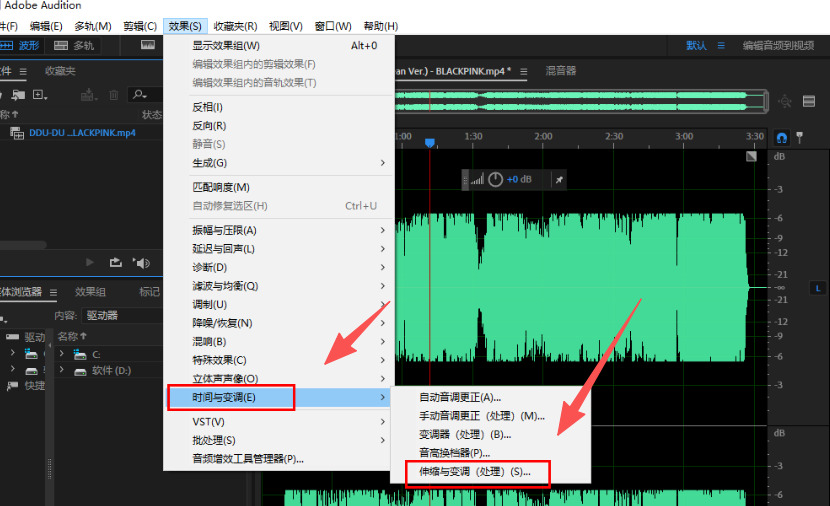Image resolution: width=830 pixels, height=506 pixels.
Task: Open the 窗口(W) menu
Action: 333,26
